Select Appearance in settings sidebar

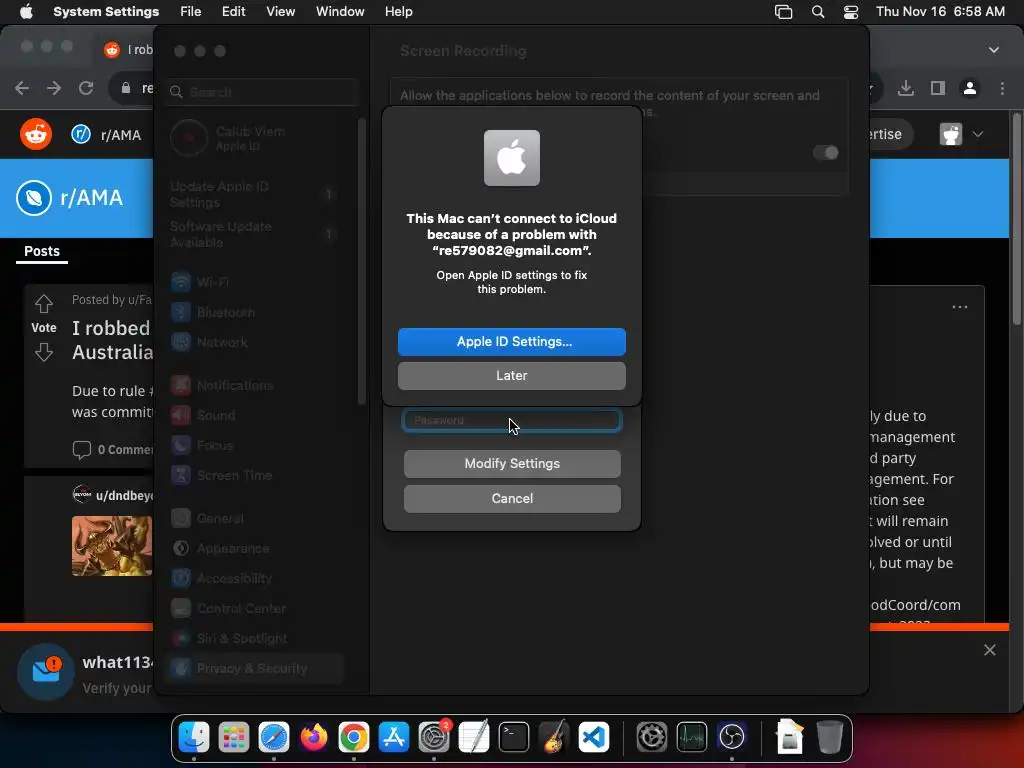pos(253,549)
